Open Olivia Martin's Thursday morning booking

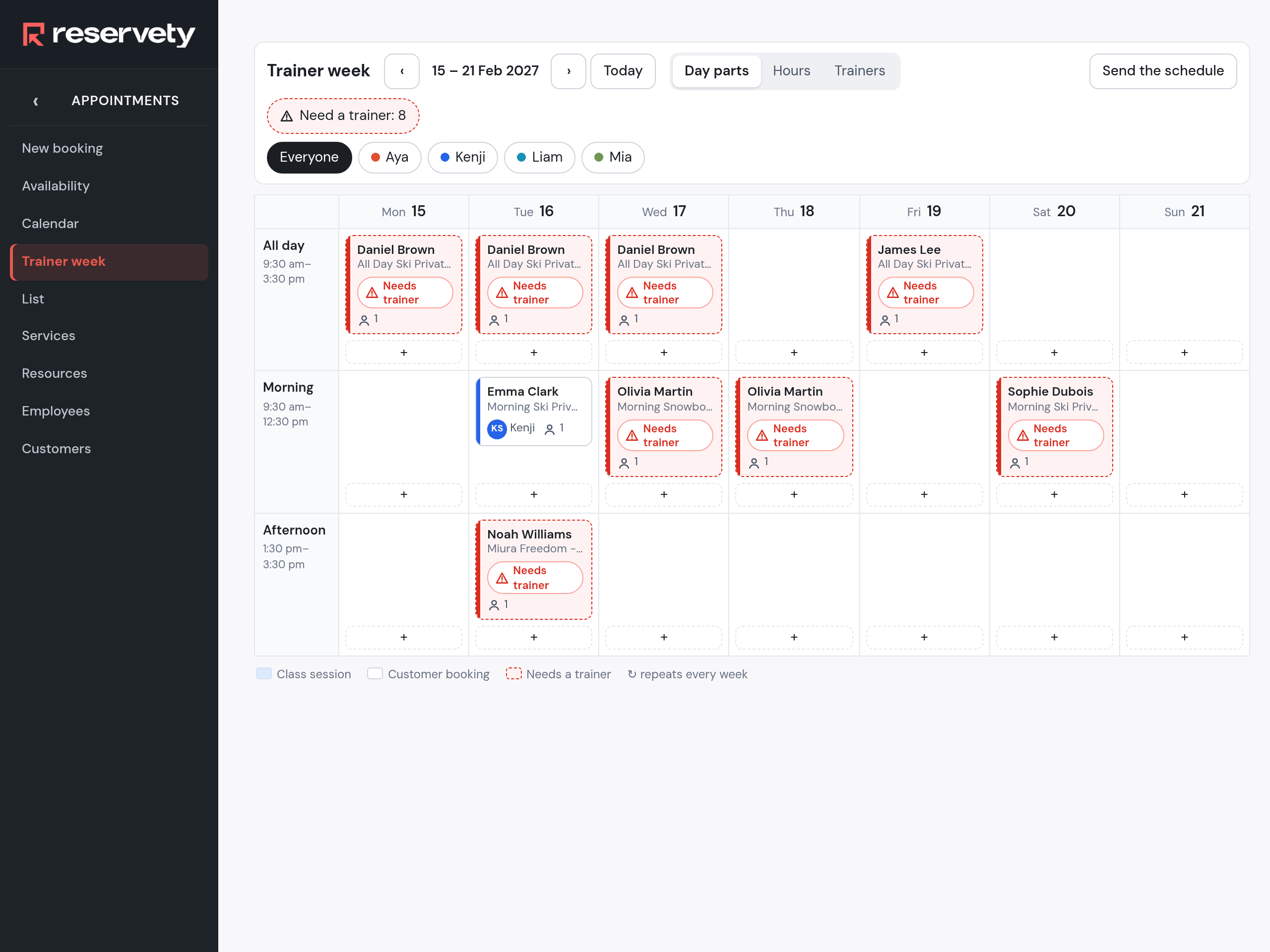pyautogui.click(x=793, y=427)
